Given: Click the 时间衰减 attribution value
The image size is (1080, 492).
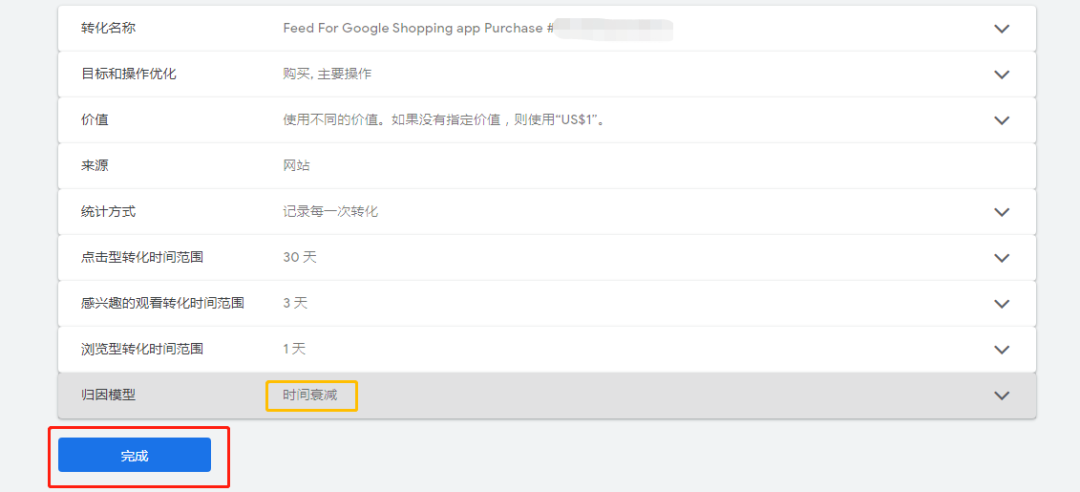Looking at the screenshot, I should tap(310, 395).
